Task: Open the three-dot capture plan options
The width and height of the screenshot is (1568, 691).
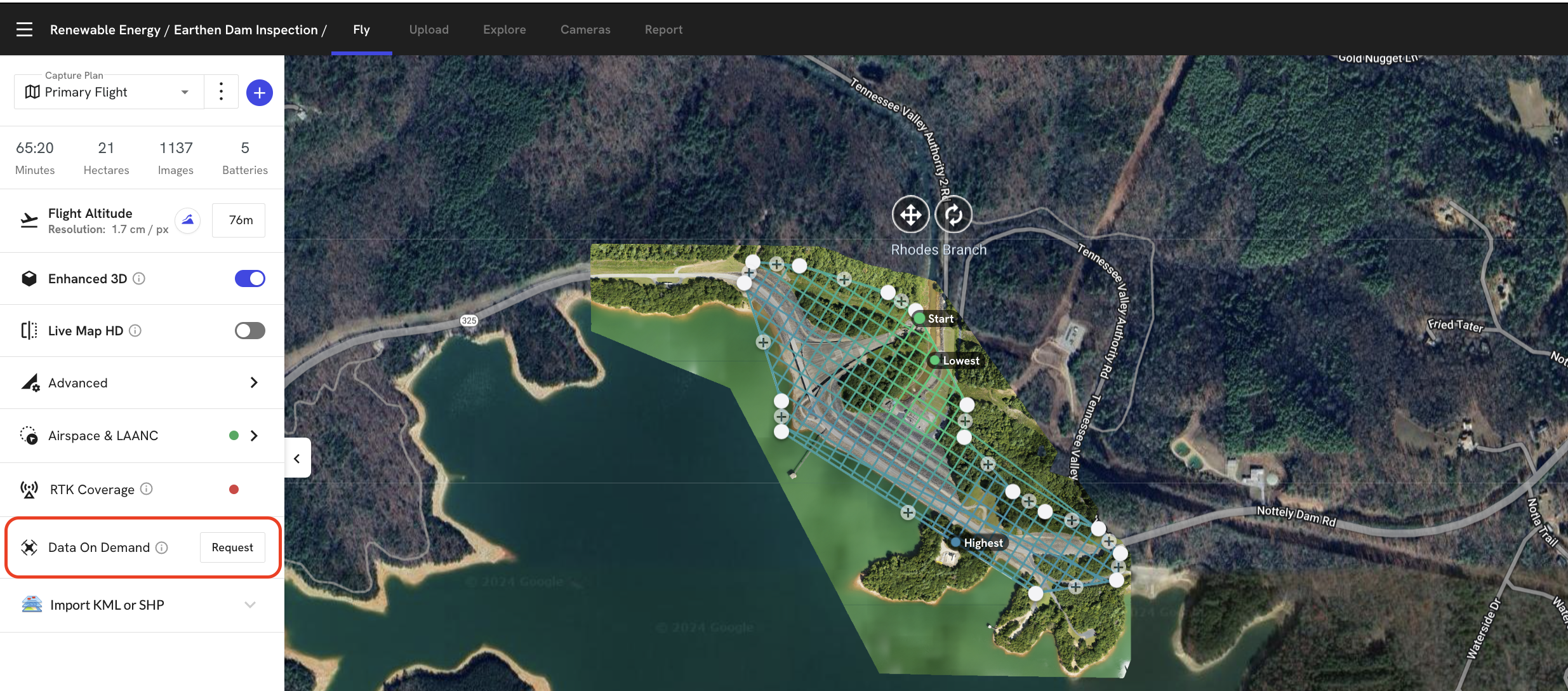Action: (221, 91)
